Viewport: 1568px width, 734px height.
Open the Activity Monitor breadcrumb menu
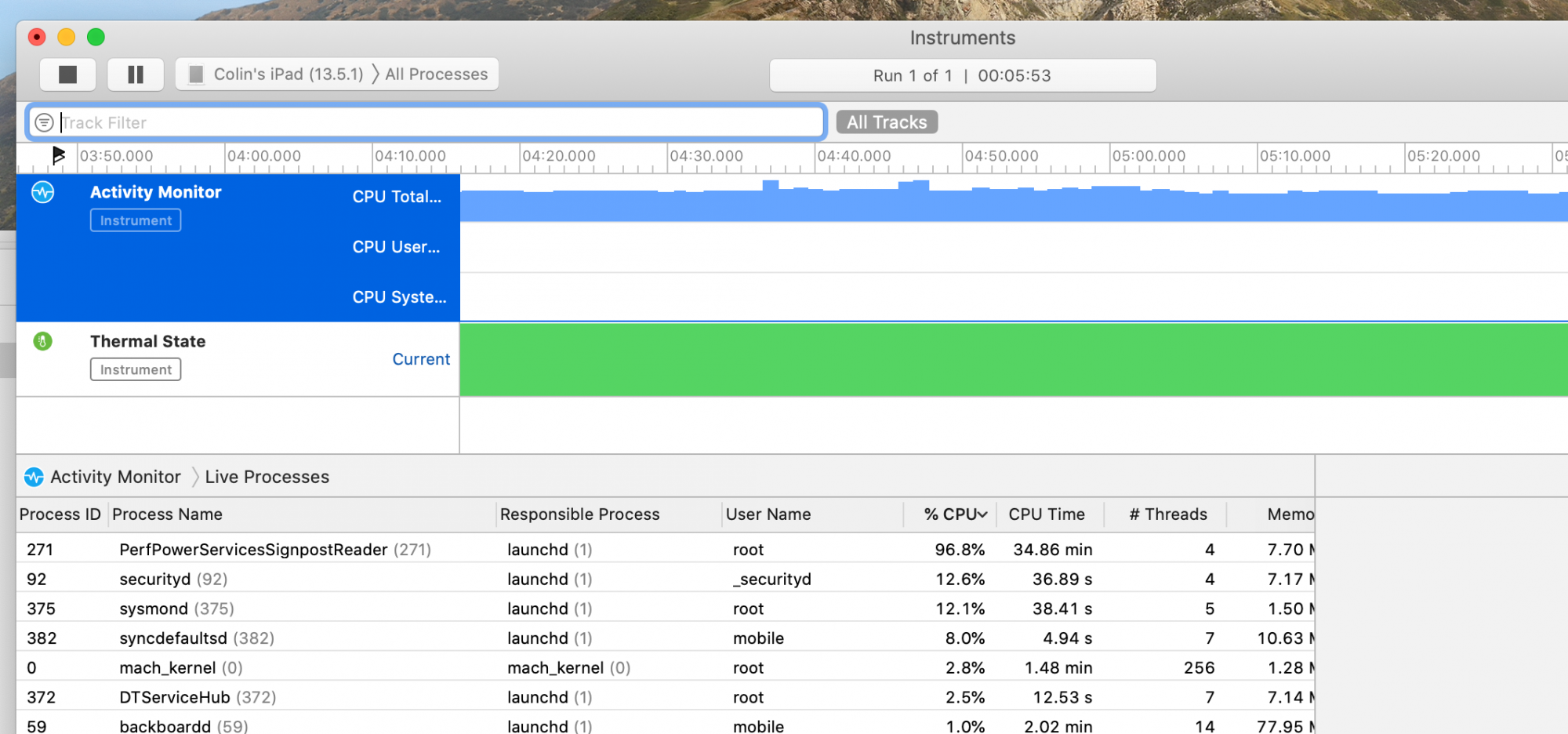click(115, 477)
